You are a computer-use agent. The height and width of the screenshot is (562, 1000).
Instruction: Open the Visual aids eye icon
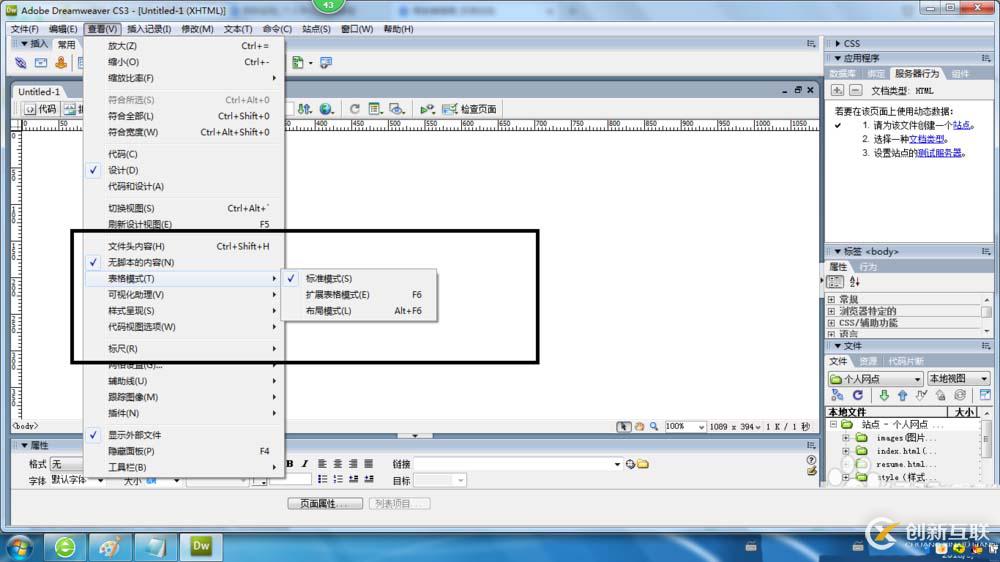[397, 109]
